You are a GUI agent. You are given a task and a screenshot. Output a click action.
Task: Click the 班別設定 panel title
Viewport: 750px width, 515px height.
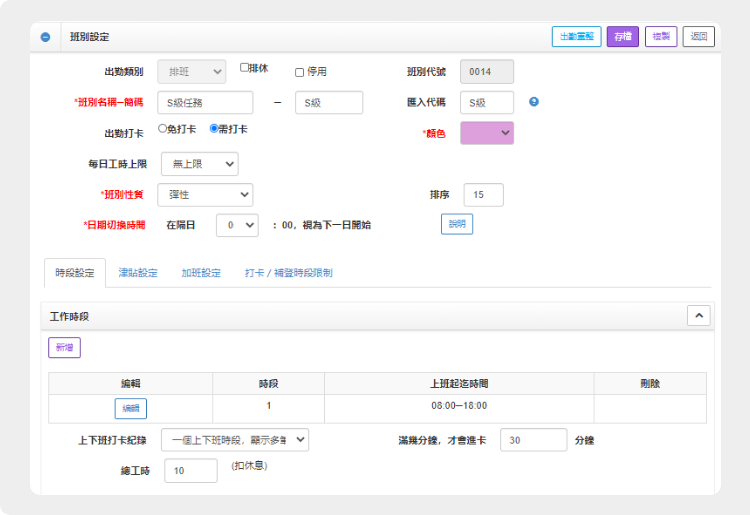point(89,37)
